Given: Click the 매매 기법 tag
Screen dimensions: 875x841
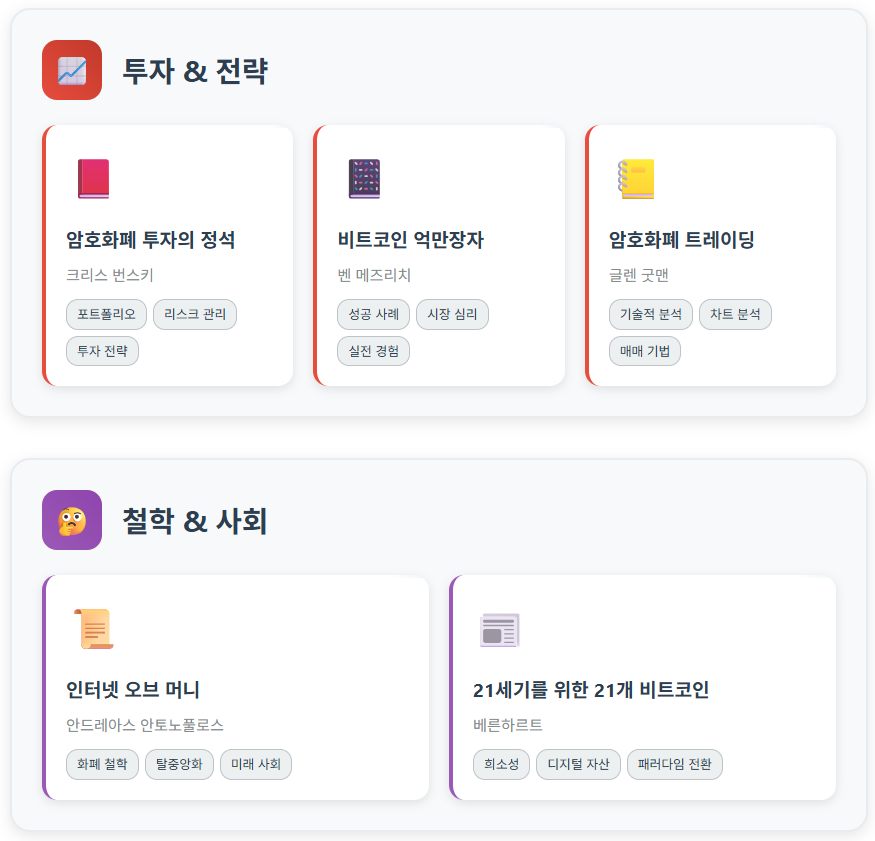Looking at the screenshot, I should (645, 351).
